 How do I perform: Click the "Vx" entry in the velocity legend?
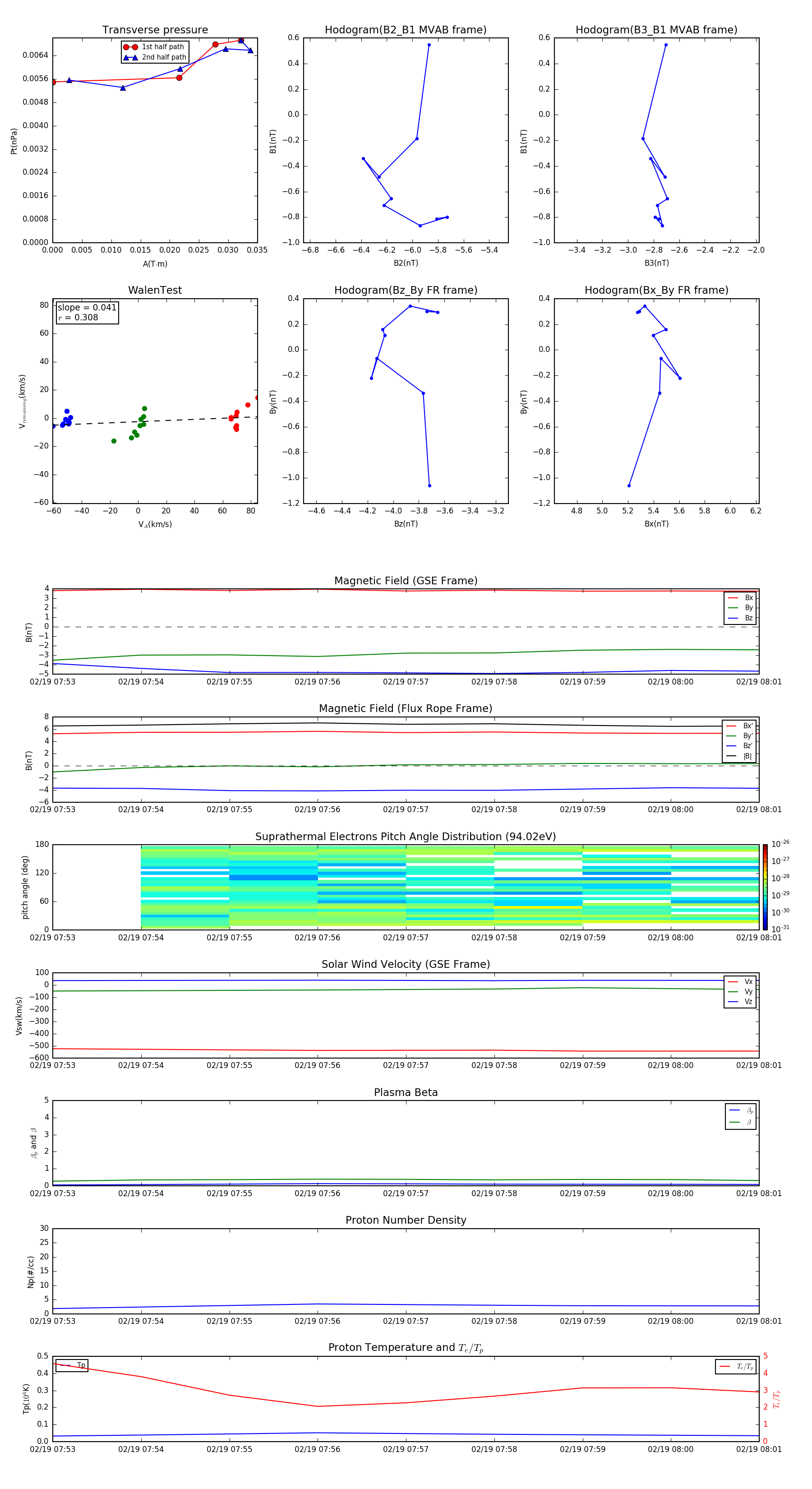(x=740, y=981)
